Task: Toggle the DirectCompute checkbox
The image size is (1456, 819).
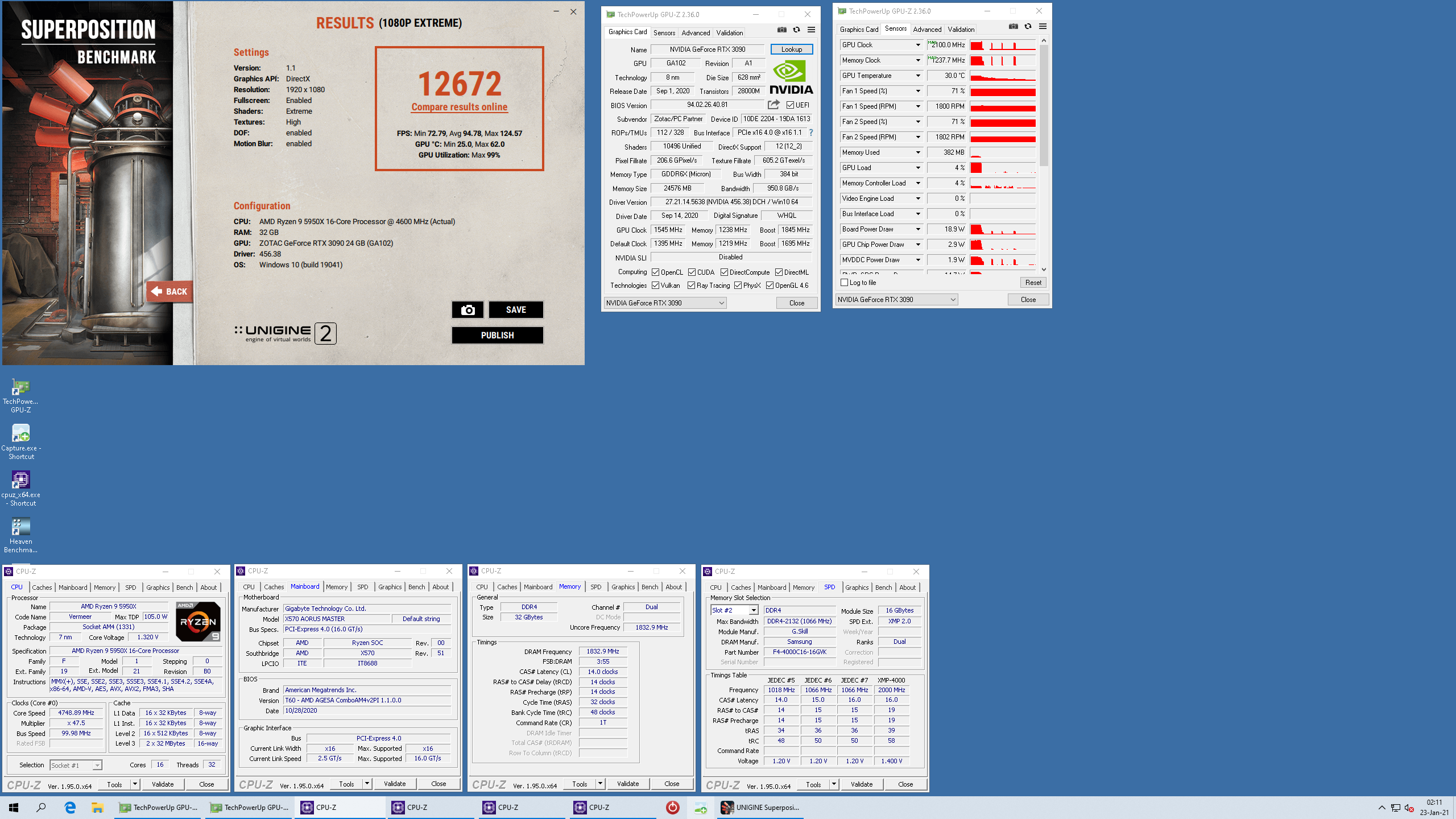Action: click(x=724, y=272)
